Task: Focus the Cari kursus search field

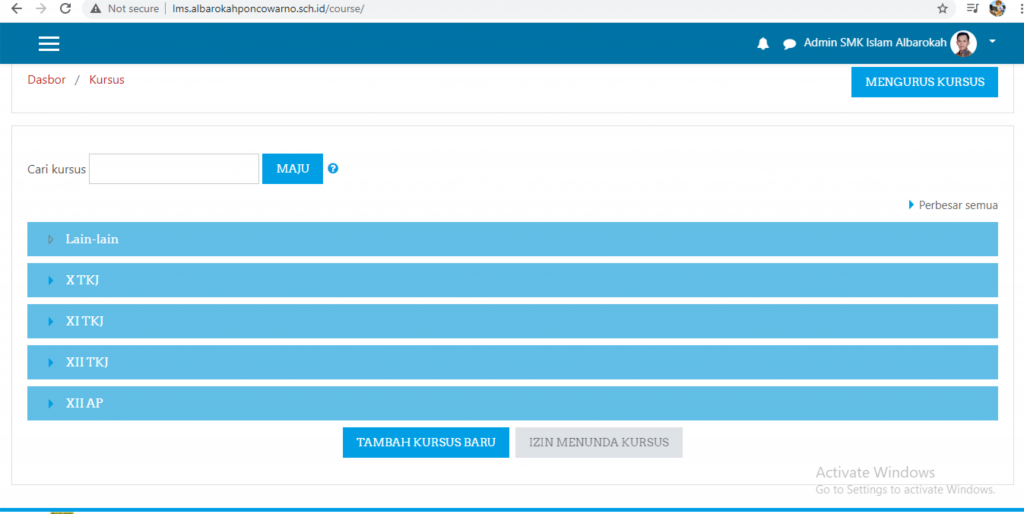Action: 174,169
